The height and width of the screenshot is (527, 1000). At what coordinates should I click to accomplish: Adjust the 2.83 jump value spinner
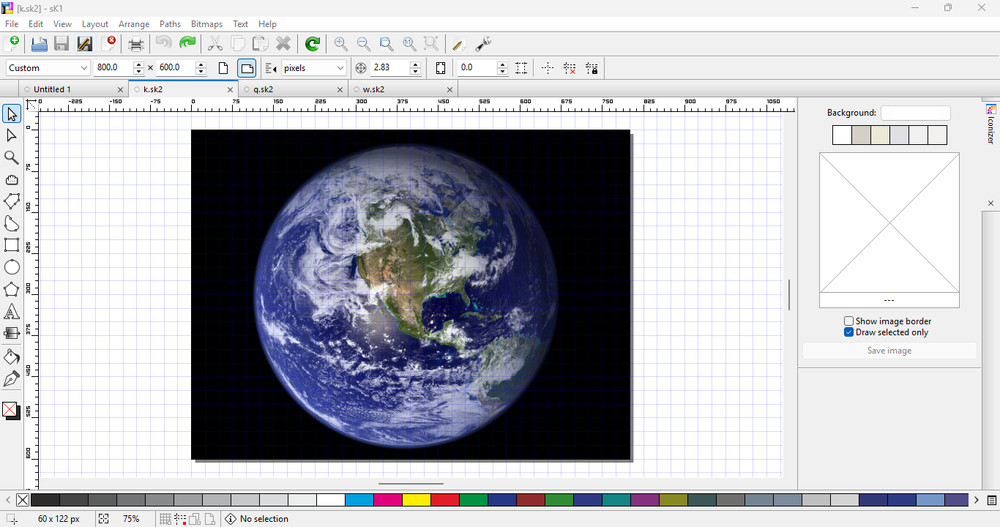415,68
